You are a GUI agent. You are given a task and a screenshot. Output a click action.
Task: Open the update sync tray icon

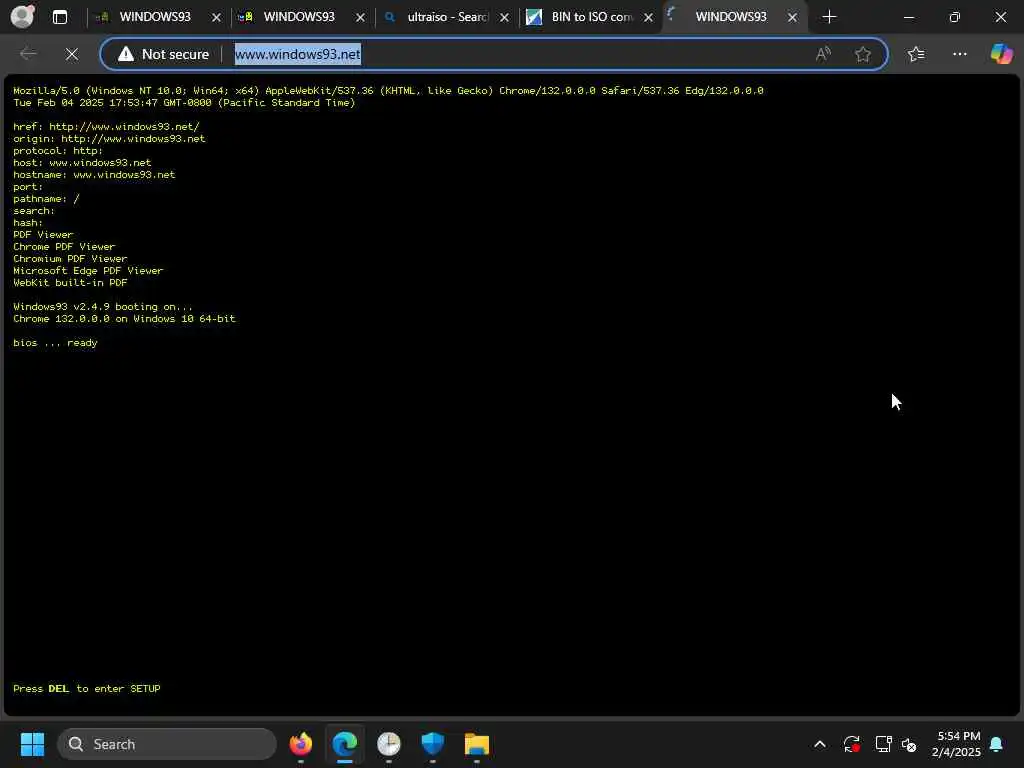click(852, 744)
